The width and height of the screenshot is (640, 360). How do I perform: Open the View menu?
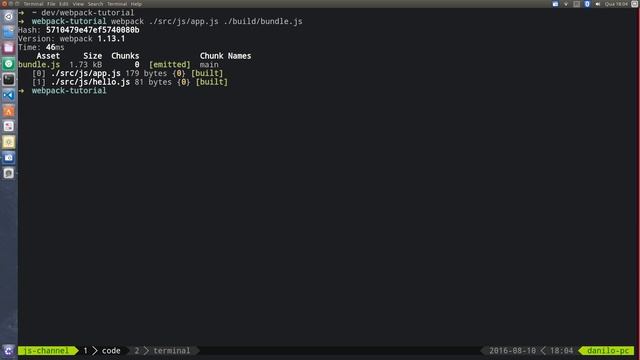78,4
